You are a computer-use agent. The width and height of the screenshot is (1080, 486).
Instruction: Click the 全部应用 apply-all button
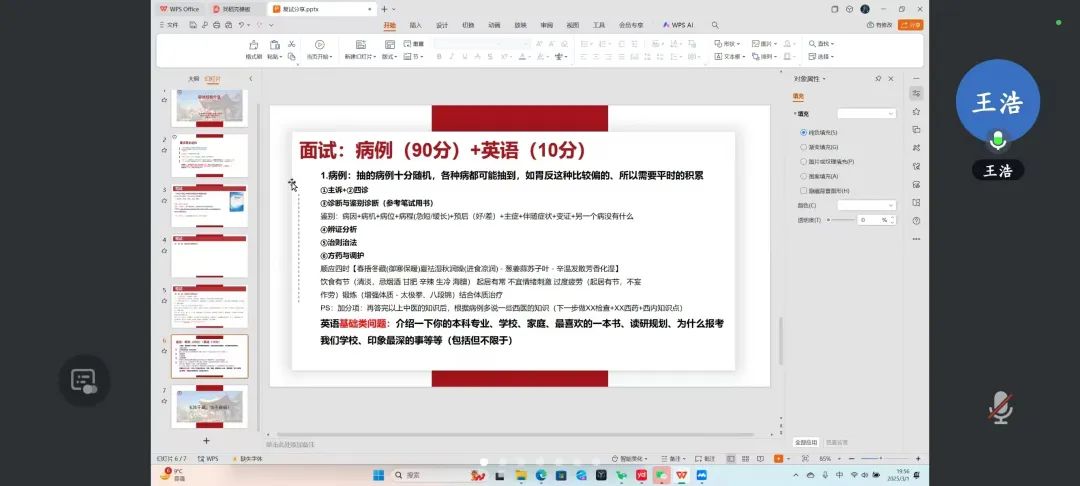click(806, 441)
